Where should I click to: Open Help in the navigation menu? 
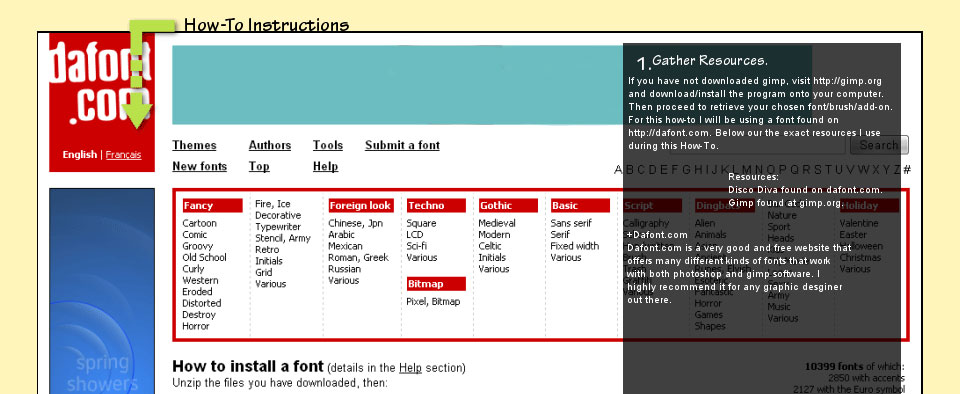coord(325,166)
